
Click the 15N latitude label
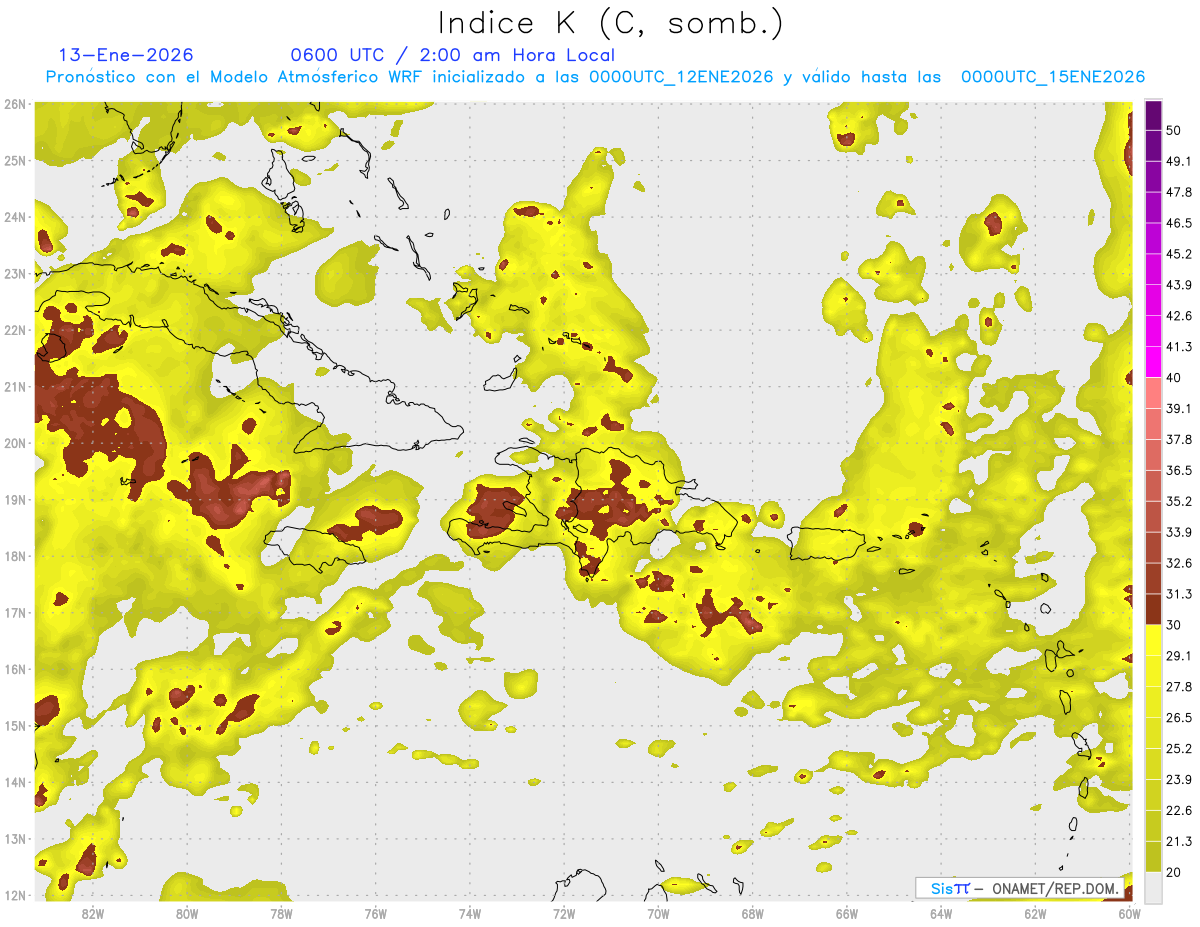pyautogui.click(x=15, y=725)
